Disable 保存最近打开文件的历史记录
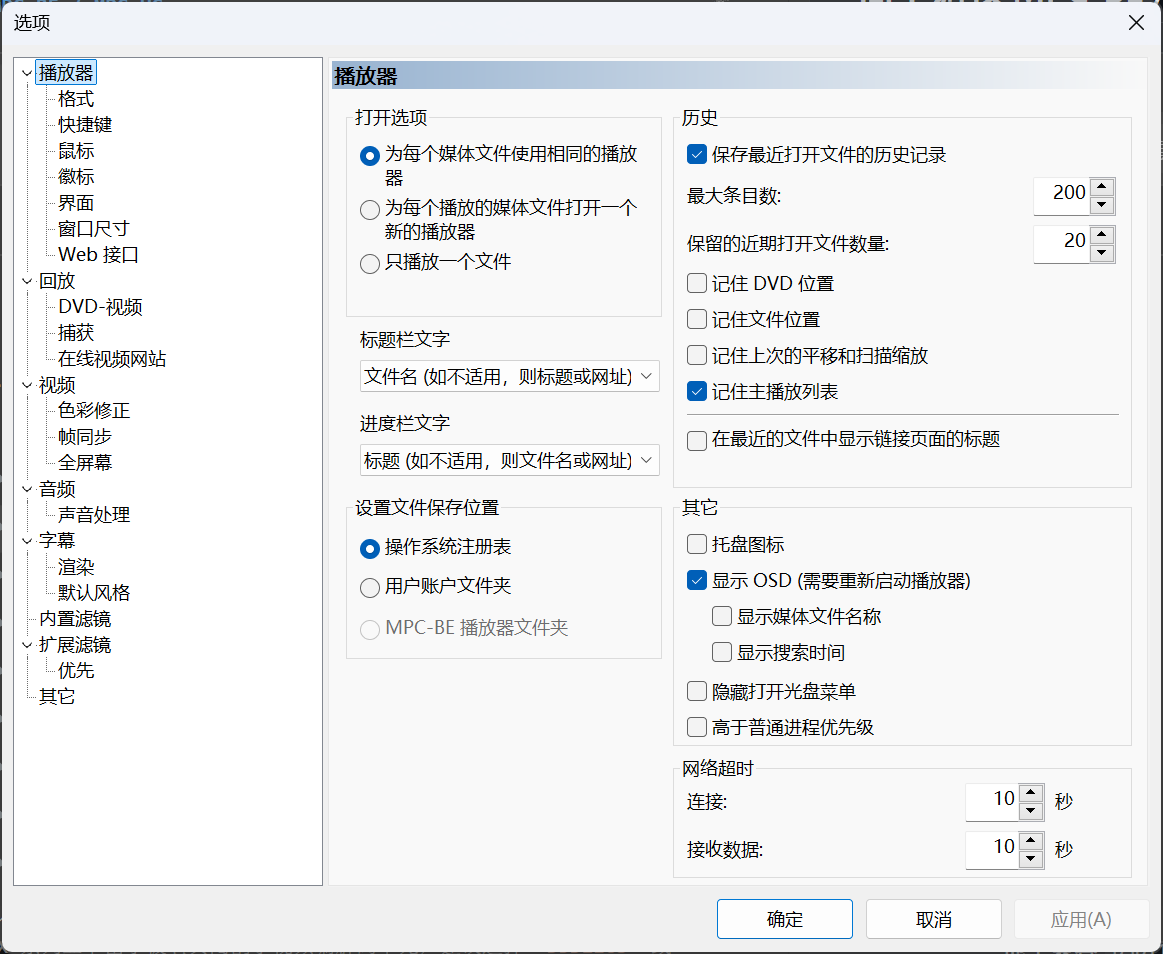Image resolution: width=1163 pixels, height=954 pixels. pos(696,154)
